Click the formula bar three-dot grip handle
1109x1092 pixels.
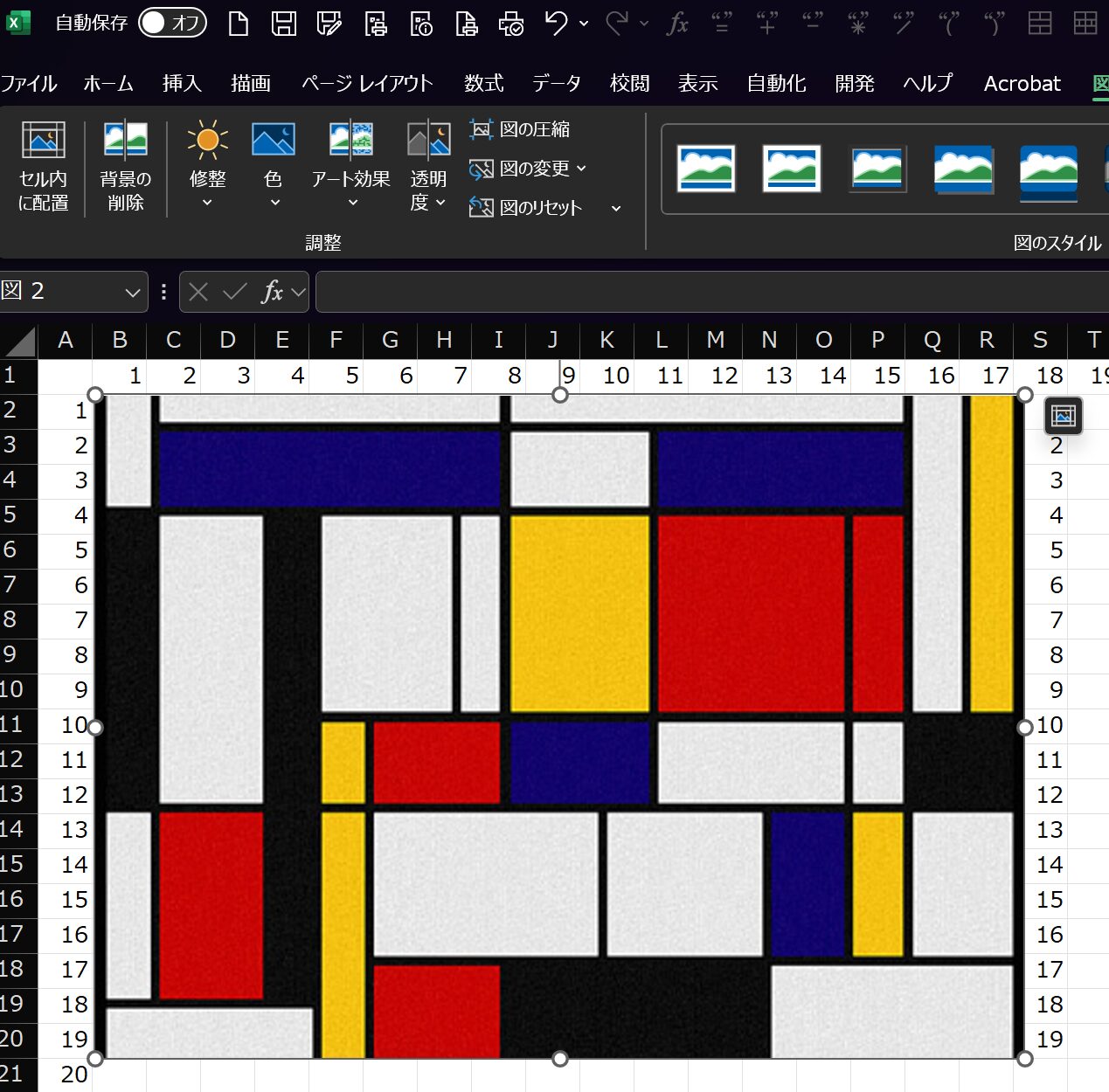click(x=164, y=292)
